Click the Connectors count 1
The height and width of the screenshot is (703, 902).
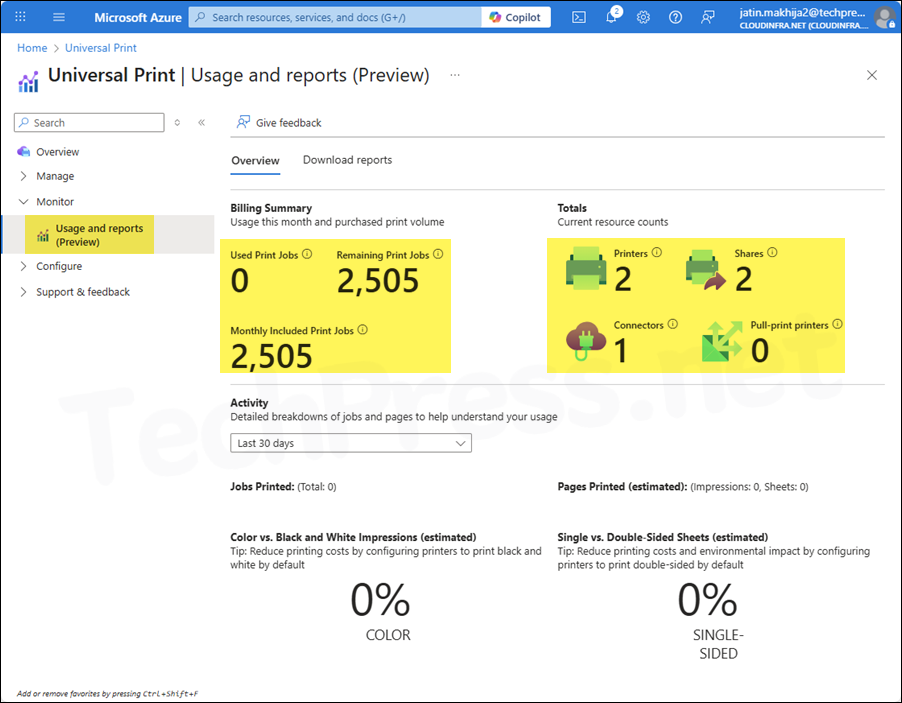[621, 351]
